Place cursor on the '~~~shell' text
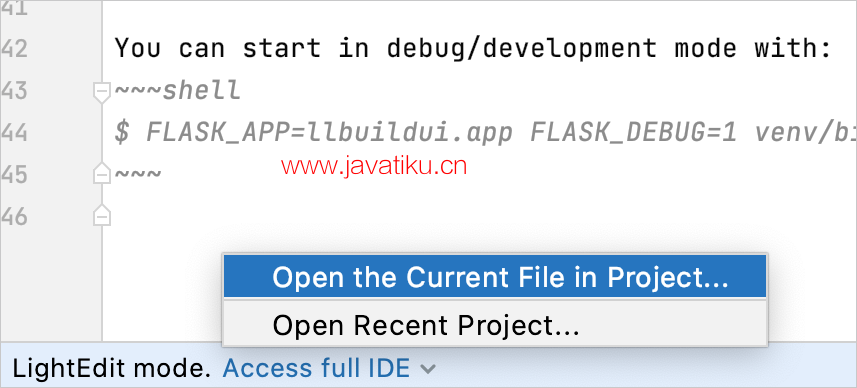The image size is (857, 388). (x=178, y=91)
